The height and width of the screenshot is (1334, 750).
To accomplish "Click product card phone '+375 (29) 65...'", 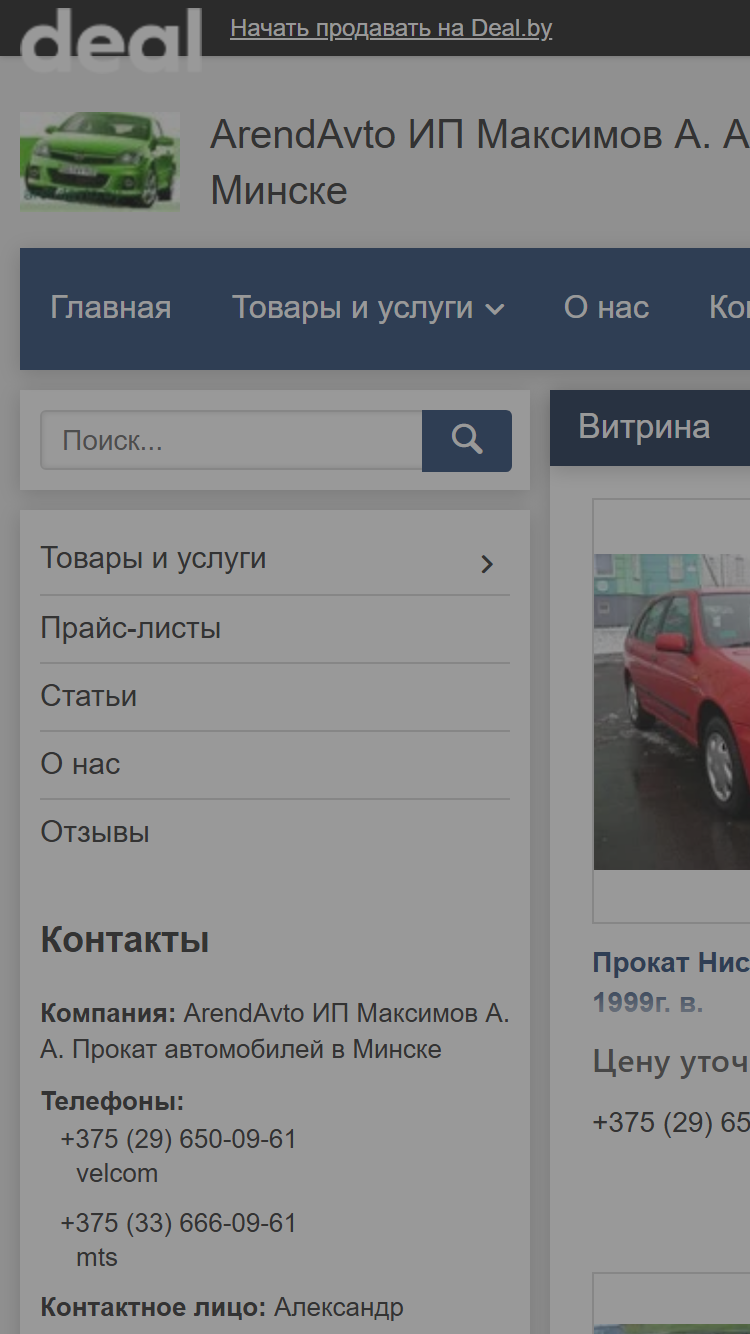I will click(x=671, y=1122).
